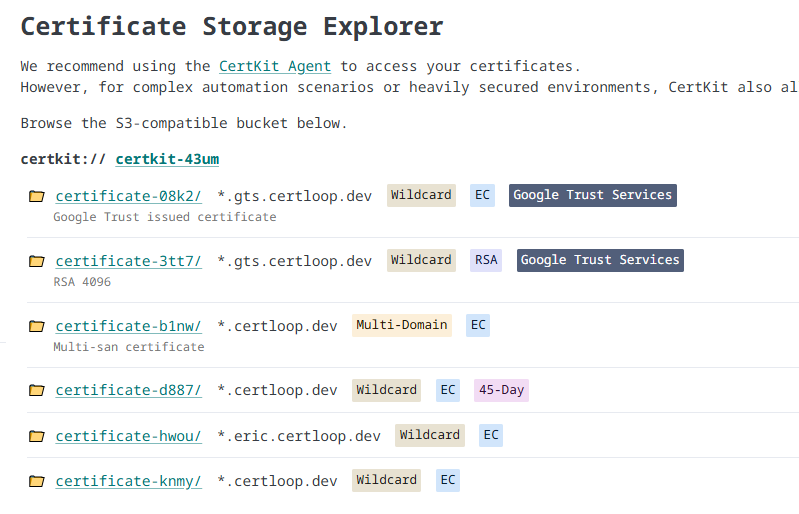Click the Wildcard badge on certificate-d887
Screen dimensions: 799x514
click(x=387, y=390)
